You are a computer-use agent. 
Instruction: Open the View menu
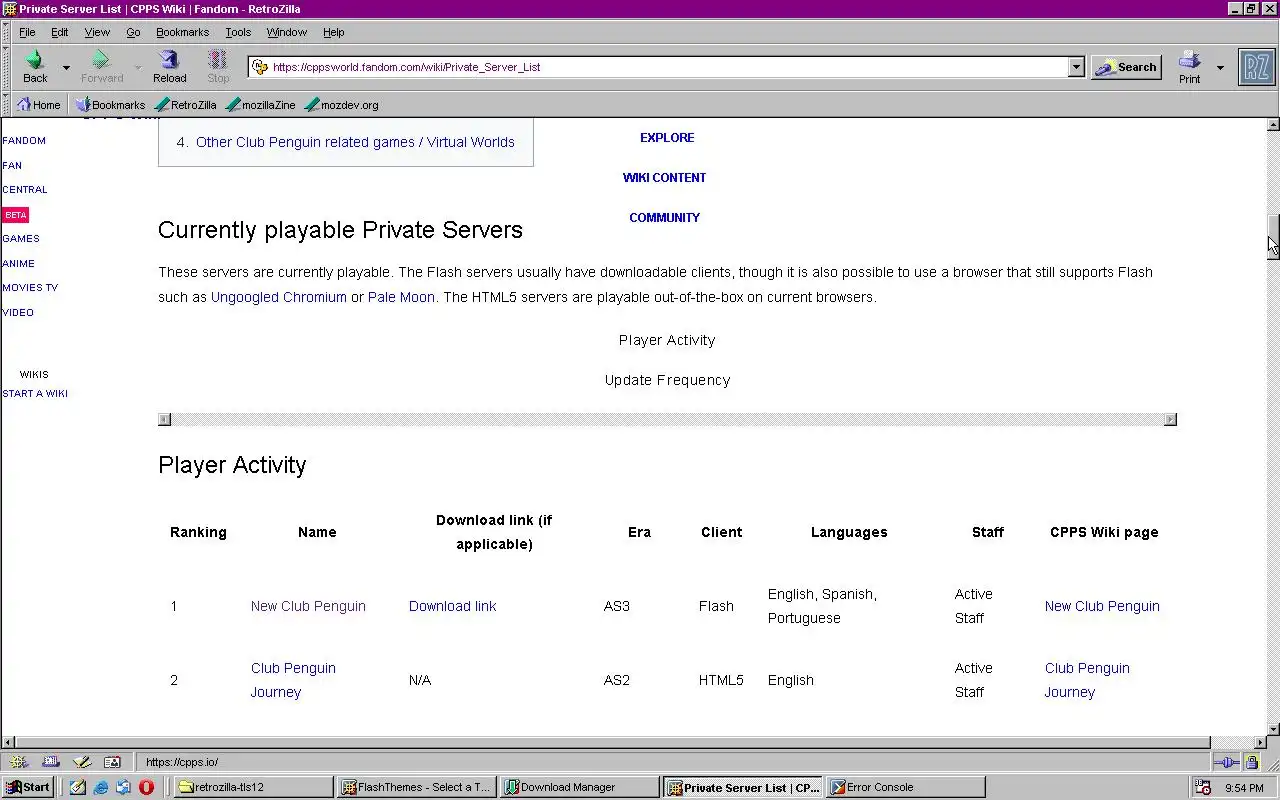coord(97,32)
